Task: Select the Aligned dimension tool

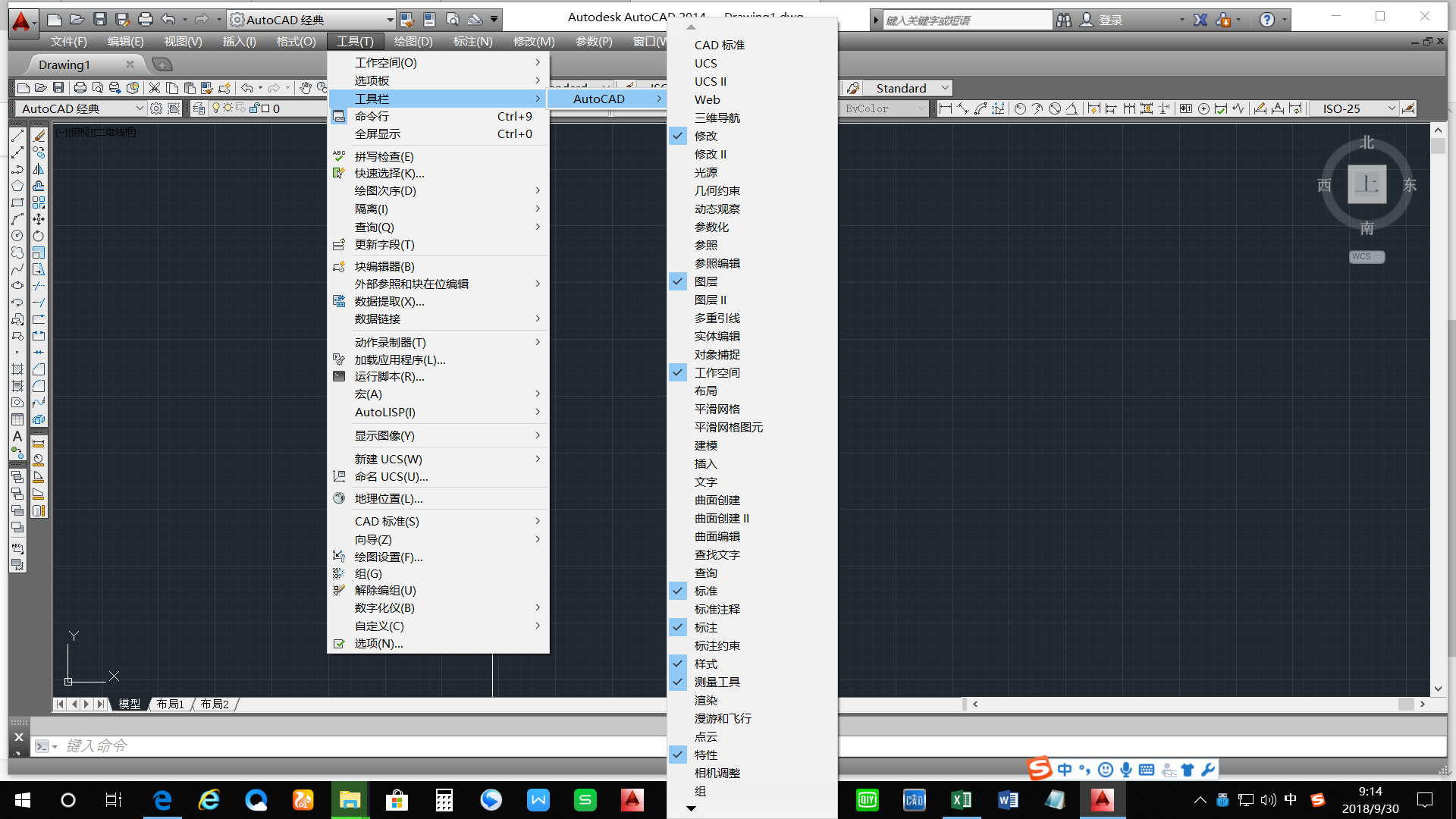Action: [x=963, y=108]
